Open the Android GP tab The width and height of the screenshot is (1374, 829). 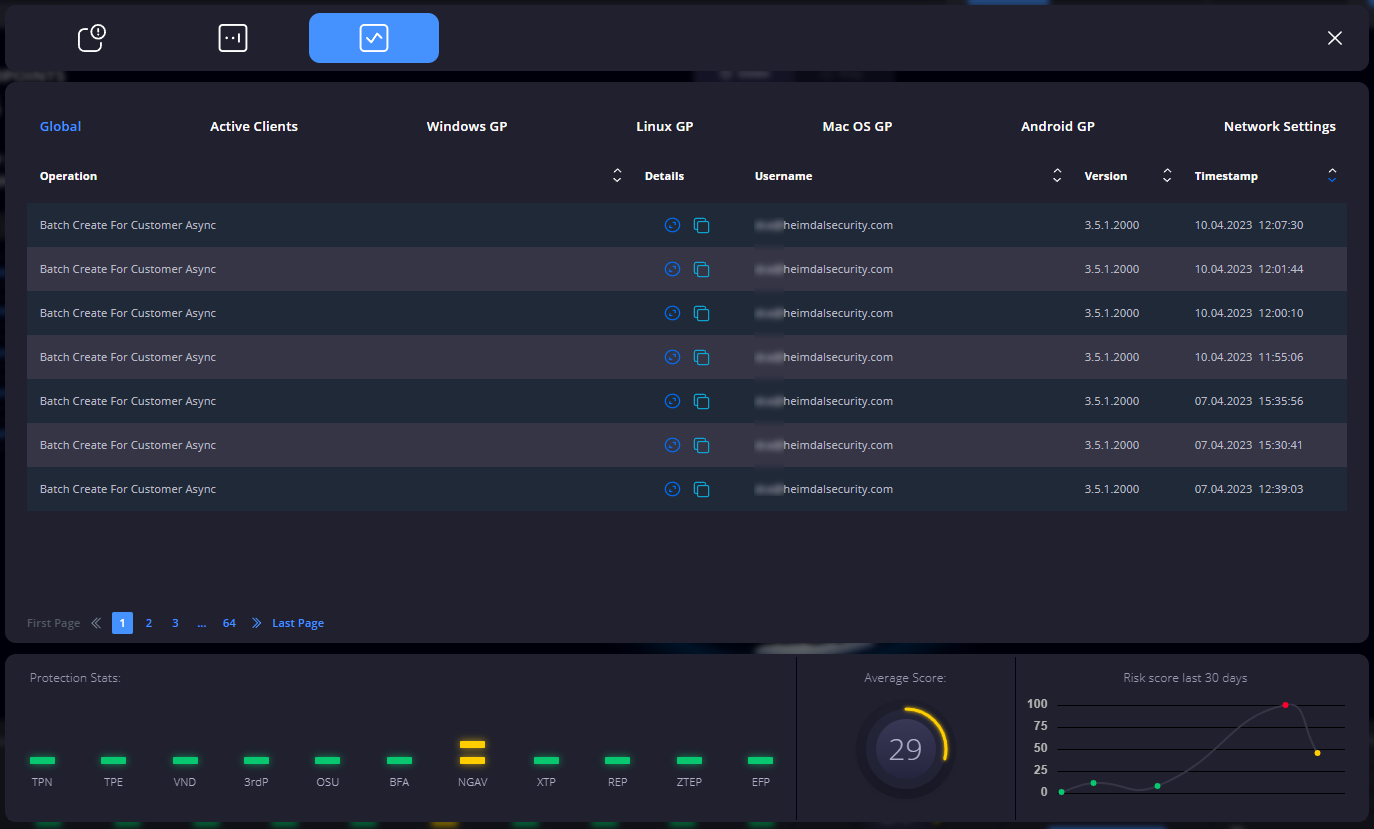point(1058,127)
